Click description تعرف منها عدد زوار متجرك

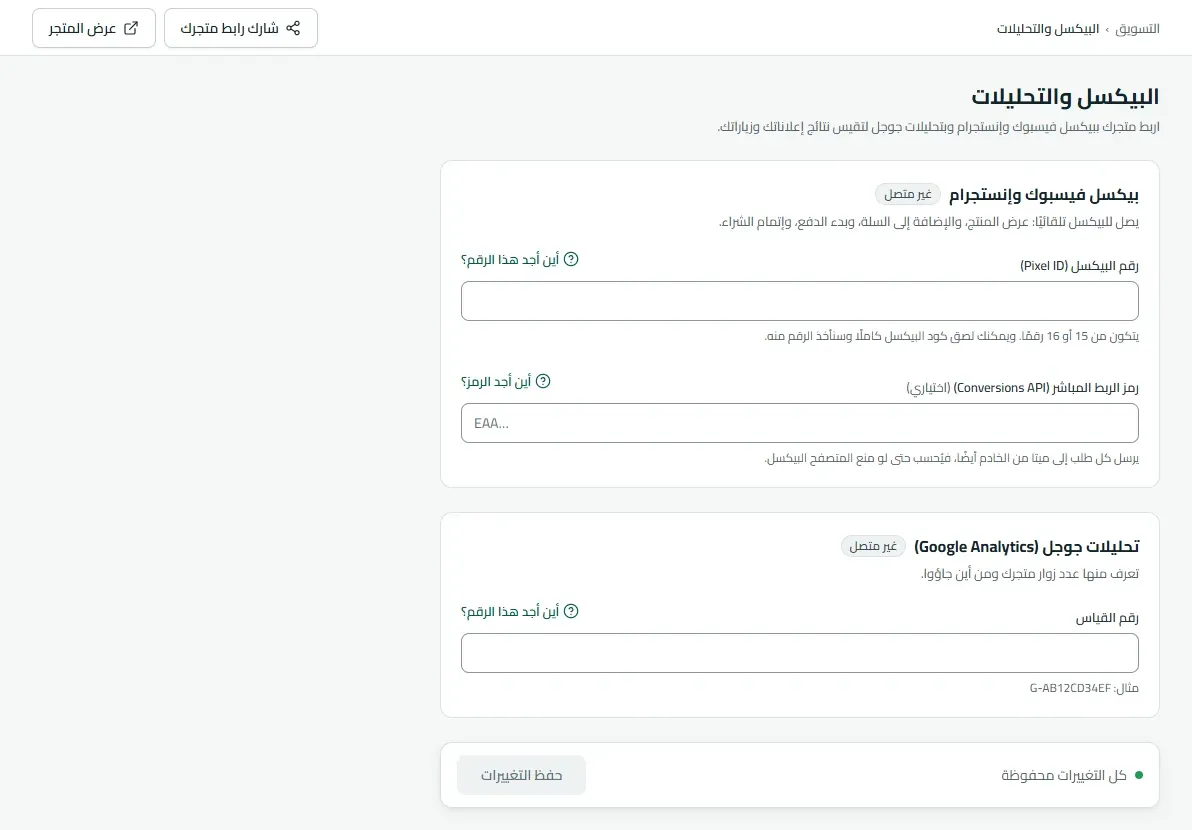click(x=1030, y=574)
